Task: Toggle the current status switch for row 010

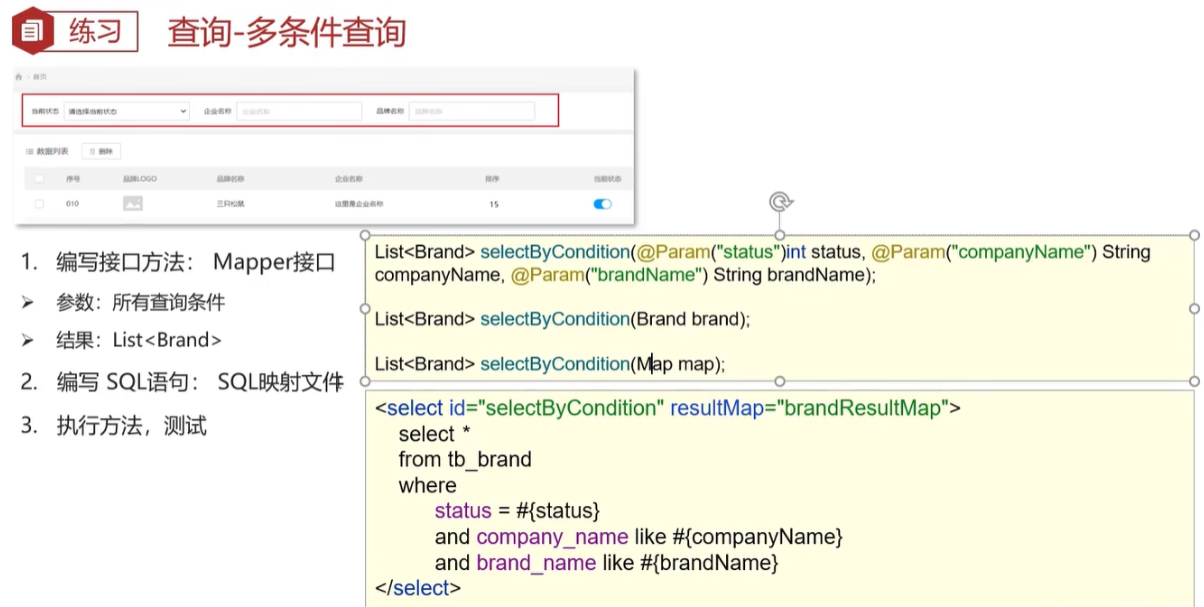Action: point(602,204)
